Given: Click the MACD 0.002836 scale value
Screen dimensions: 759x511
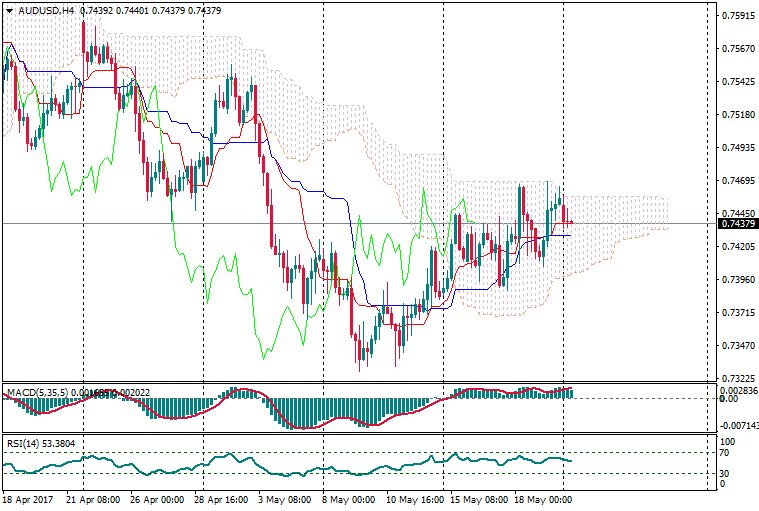Looking at the screenshot, I should [x=739, y=390].
